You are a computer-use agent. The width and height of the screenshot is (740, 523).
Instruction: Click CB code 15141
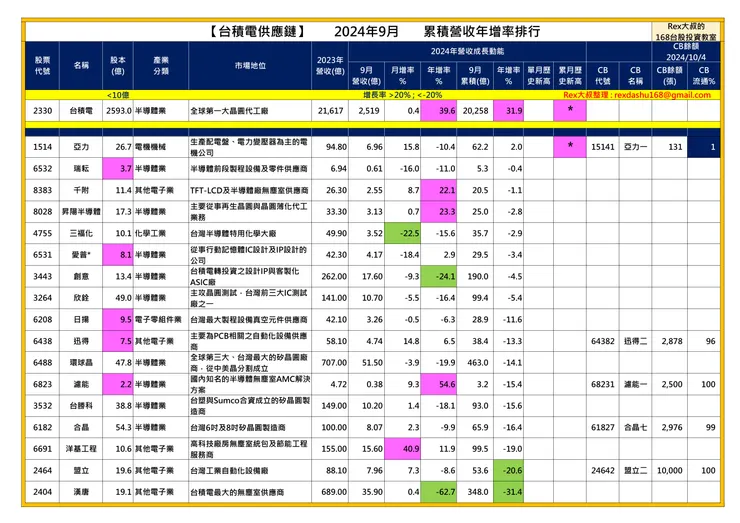tap(603, 147)
